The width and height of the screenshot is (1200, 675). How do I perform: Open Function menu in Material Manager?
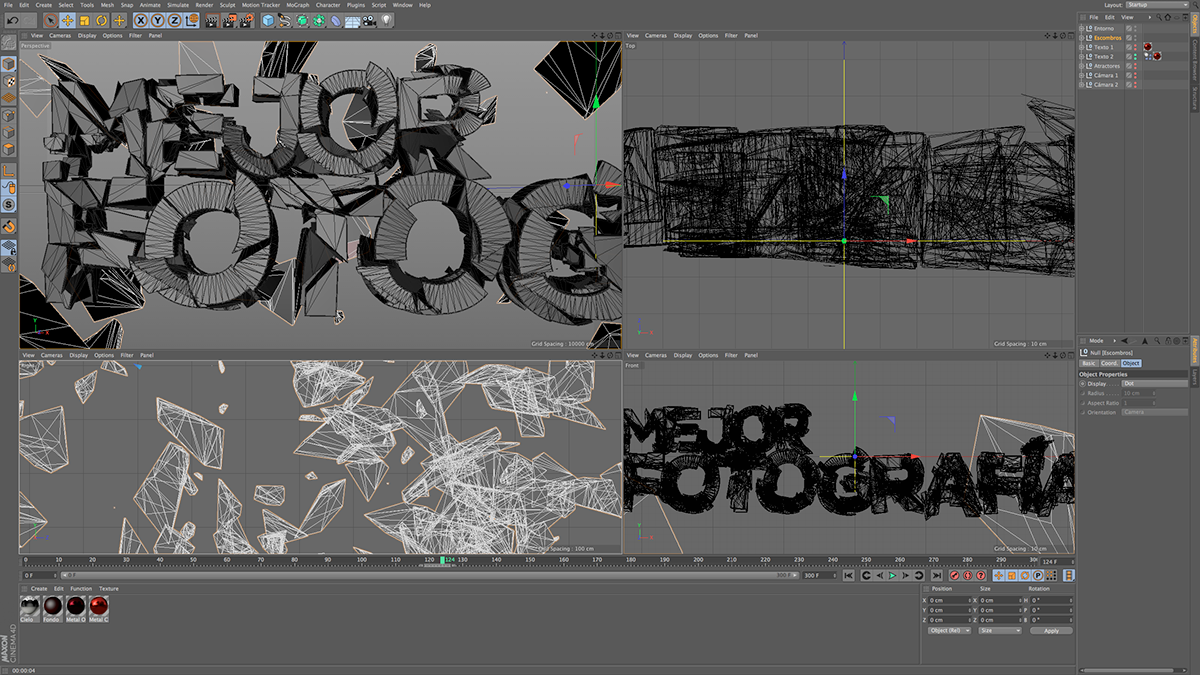tap(81, 589)
